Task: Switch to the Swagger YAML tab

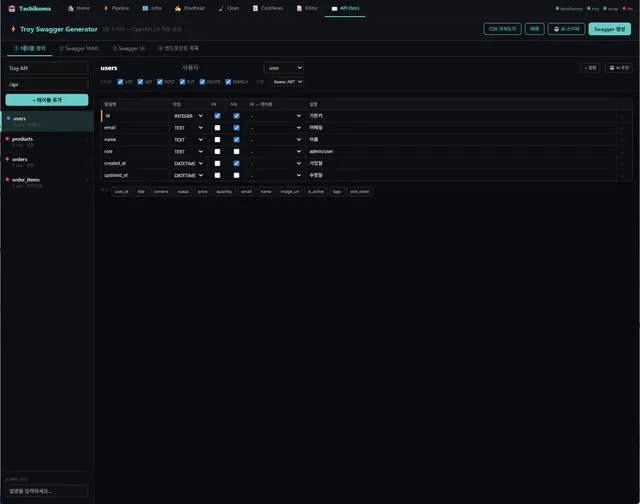Action: [79, 48]
